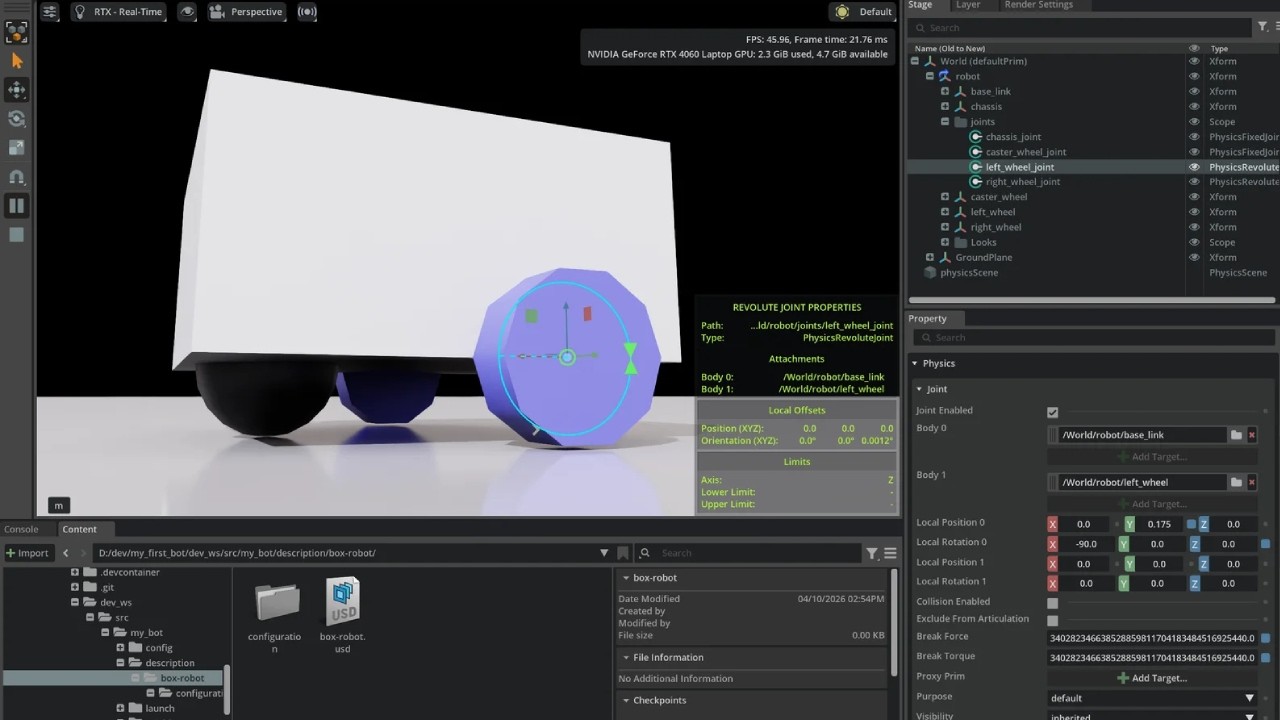
Task: Uncheck the Joint Enabled checkbox
Action: click(x=1052, y=412)
